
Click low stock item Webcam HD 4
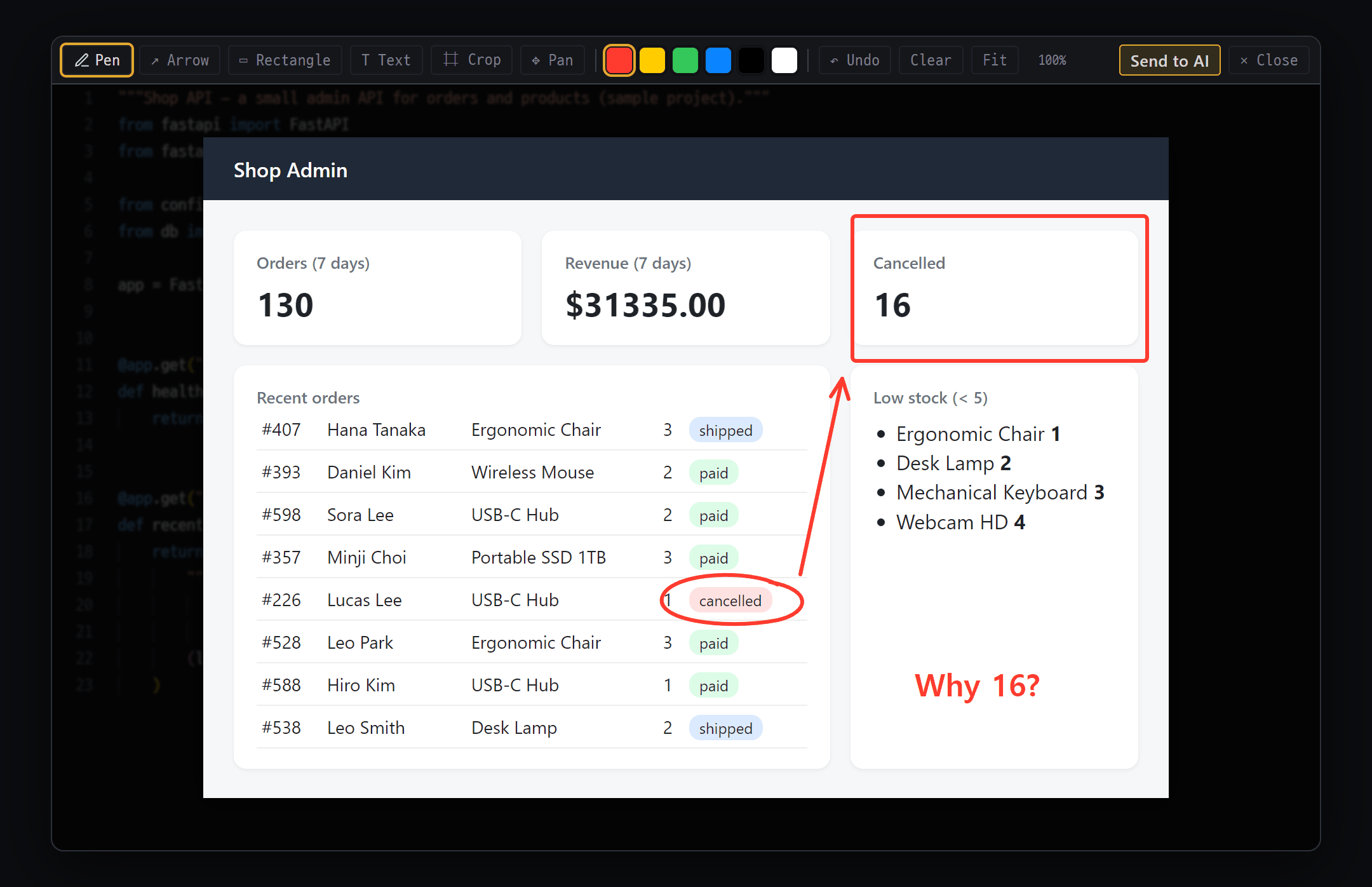pos(960,522)
